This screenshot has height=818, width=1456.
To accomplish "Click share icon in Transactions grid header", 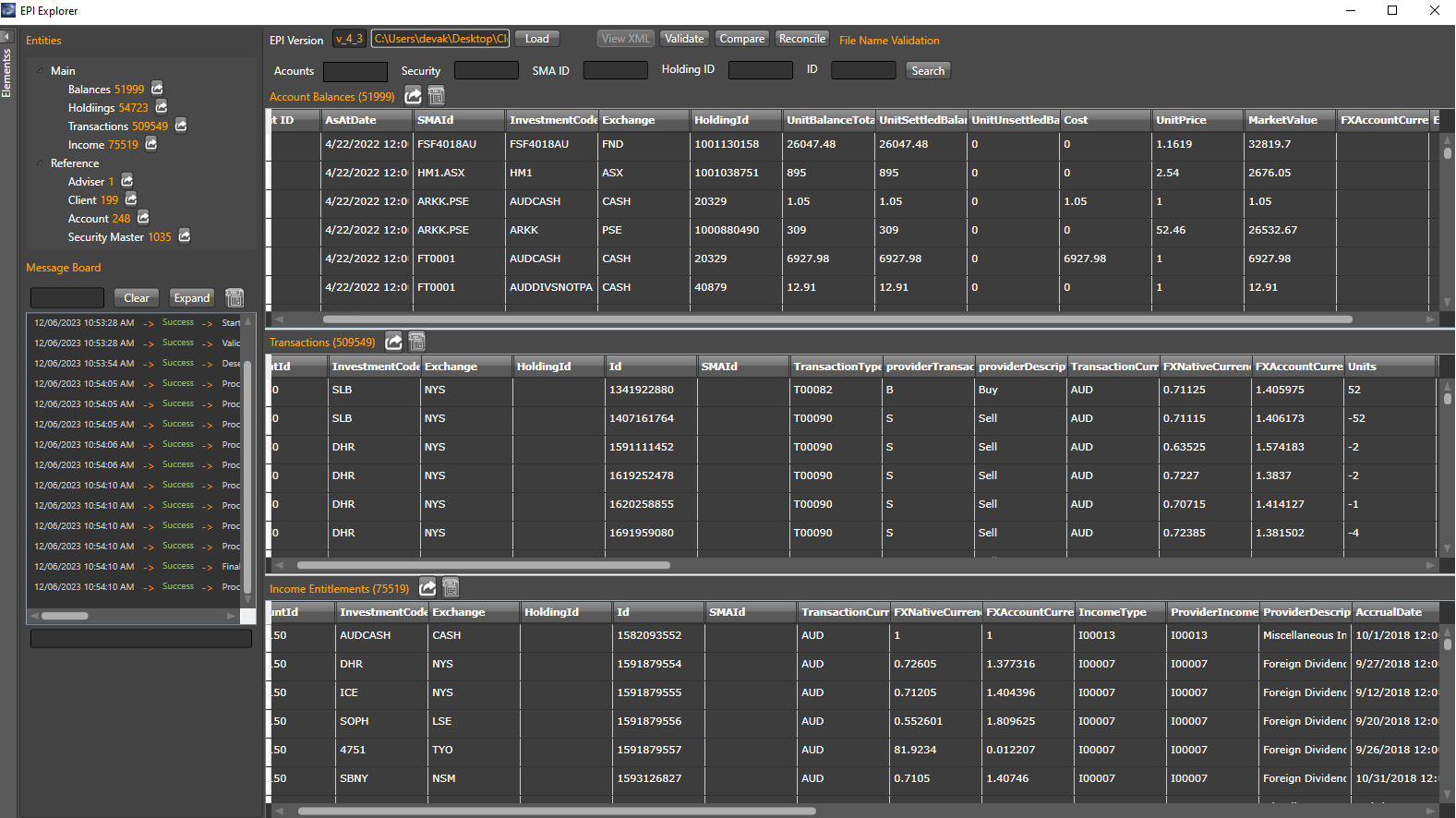I will [393, 343].
